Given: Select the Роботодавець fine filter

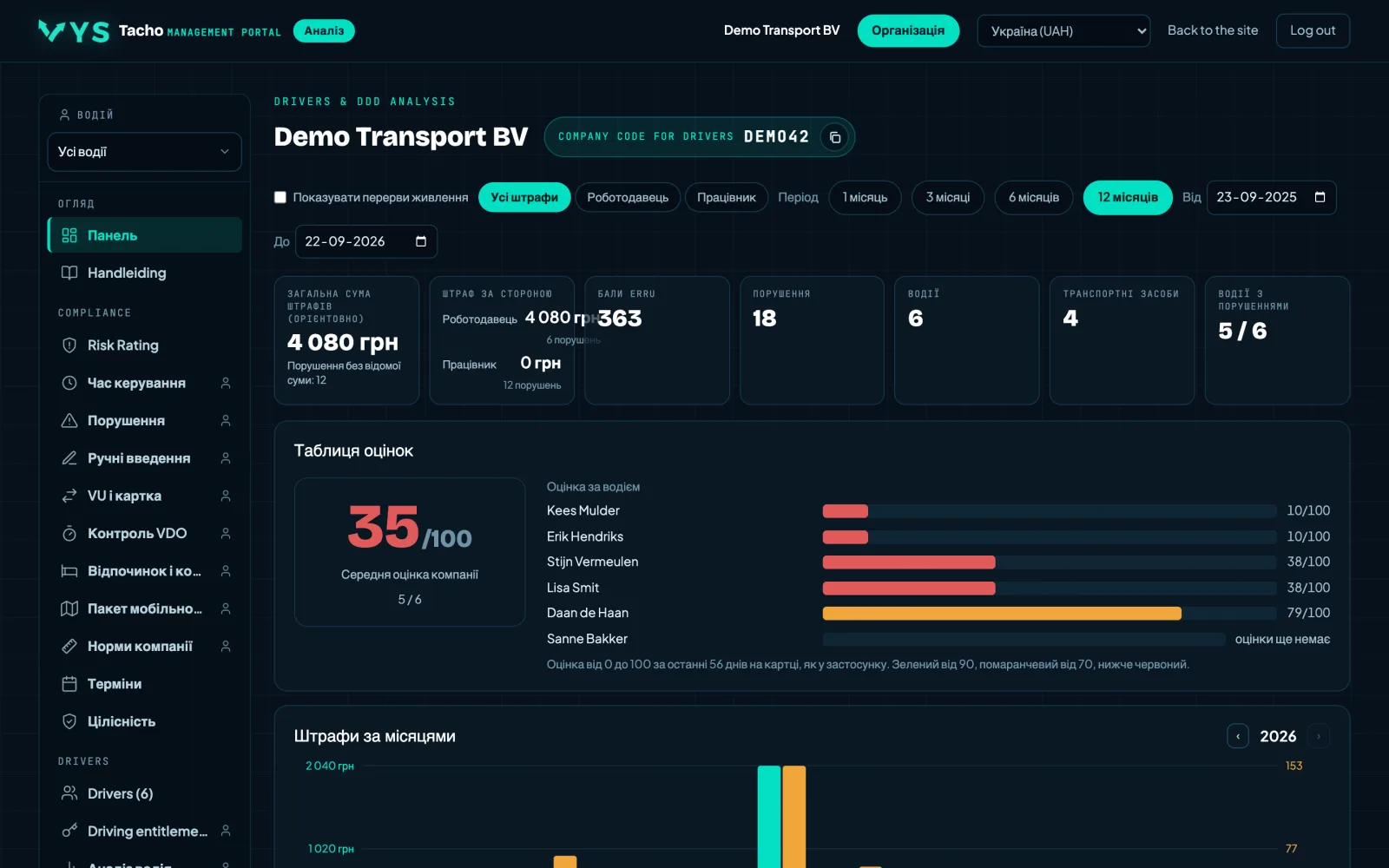Looking at the screenshot, I should click(628, 197).
